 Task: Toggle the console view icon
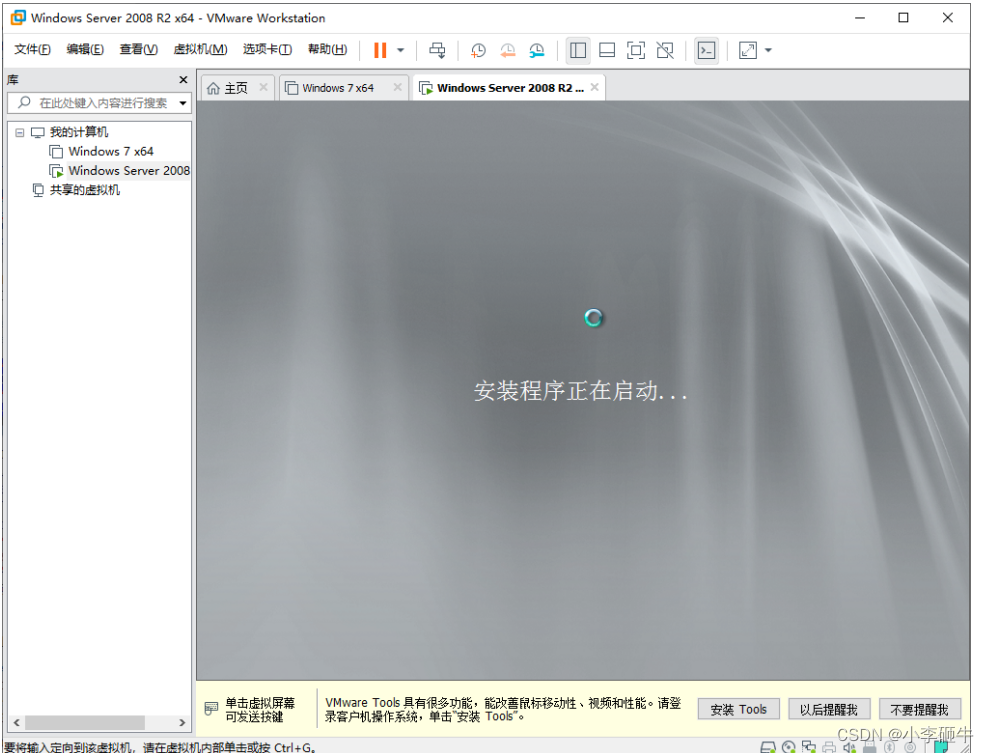coord(706,50)
